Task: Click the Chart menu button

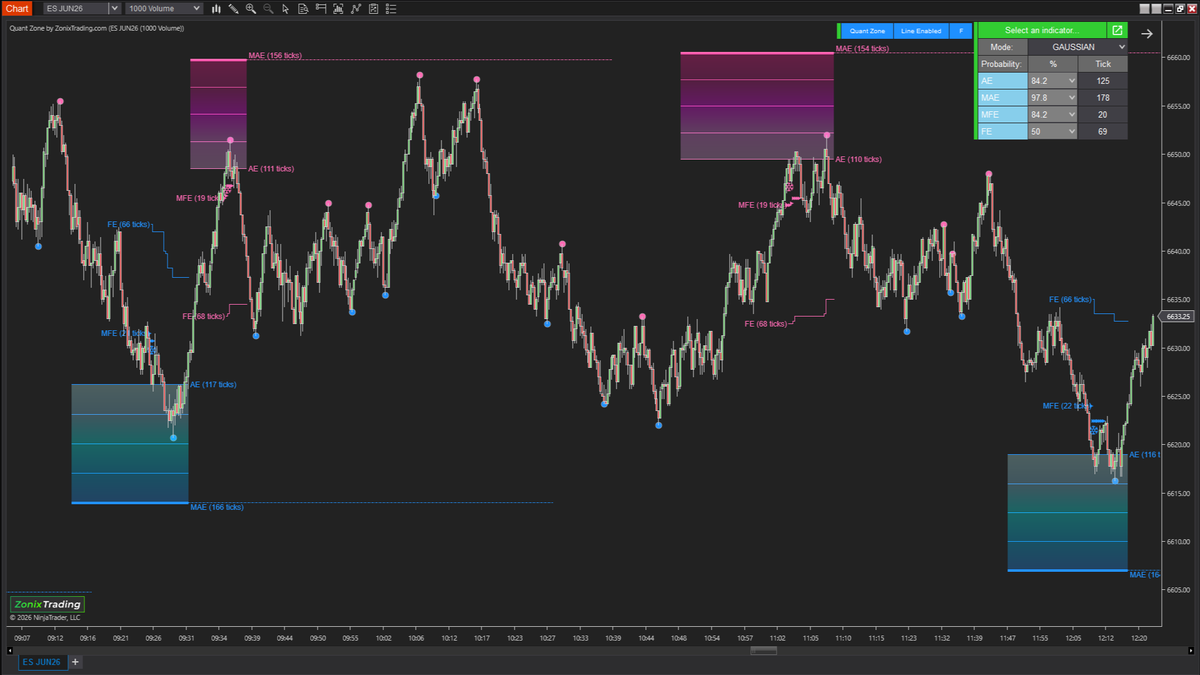Action: coord(17,8)
